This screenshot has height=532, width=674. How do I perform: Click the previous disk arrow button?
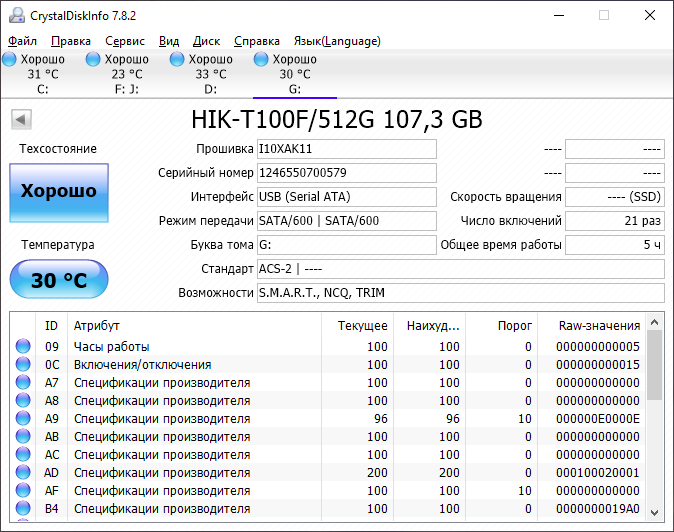click(21, 119)
